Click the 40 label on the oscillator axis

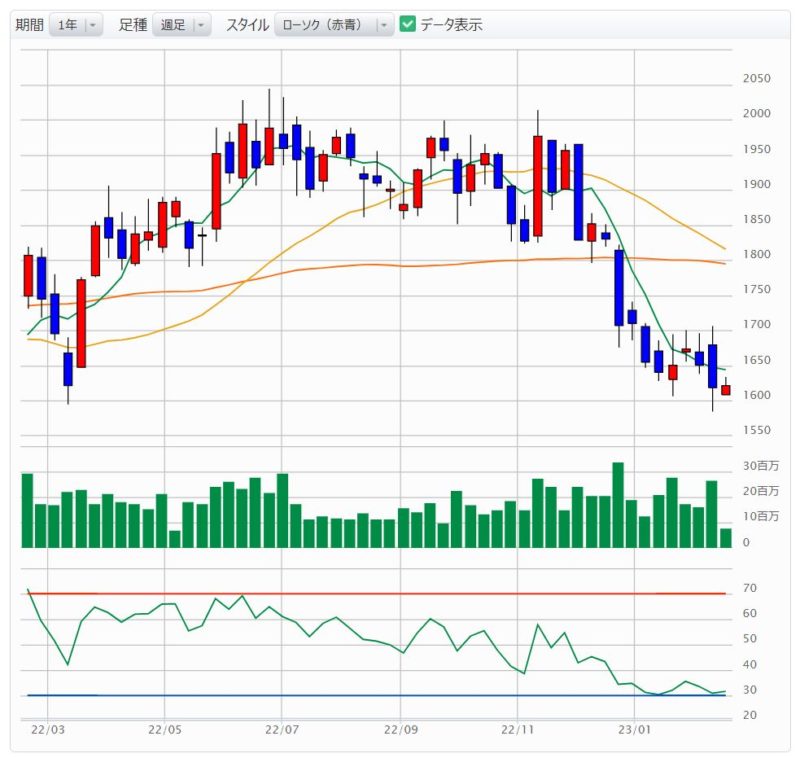point(749,665)
